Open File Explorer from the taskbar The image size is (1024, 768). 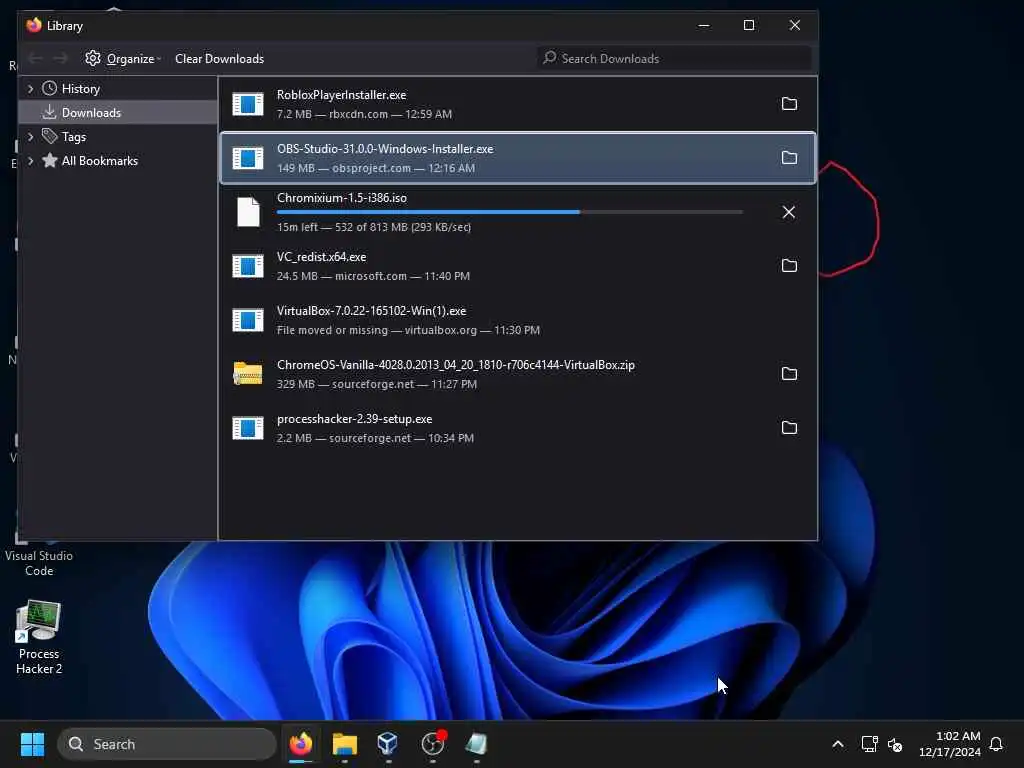(x=345, y=744)
